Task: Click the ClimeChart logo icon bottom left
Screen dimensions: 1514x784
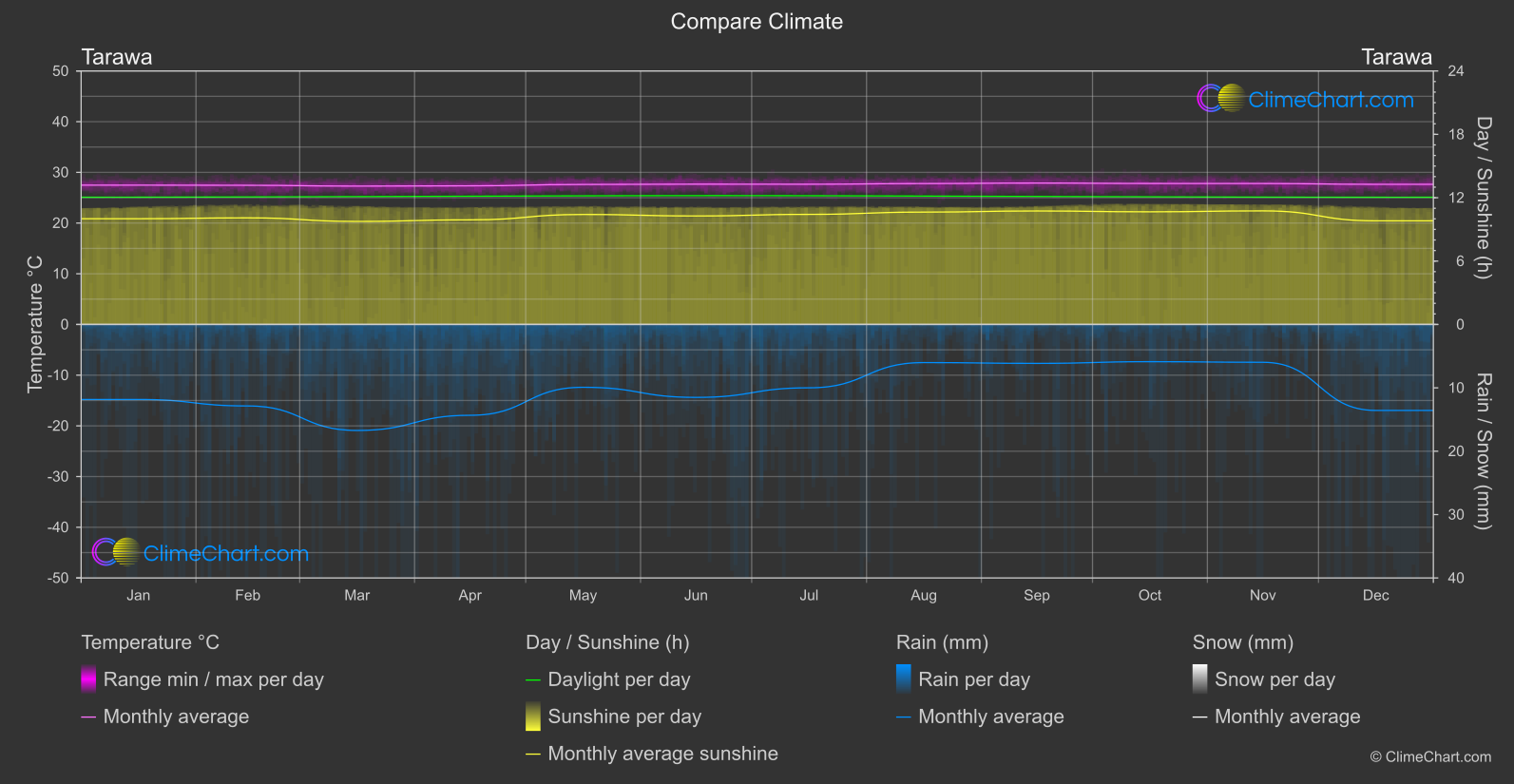Action: pyautogui.click(x=116, y=552)
